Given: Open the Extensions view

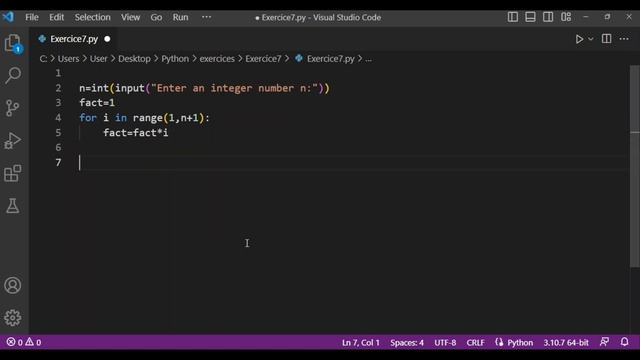Looking at the screenshot, I should [x=13, y=173].
